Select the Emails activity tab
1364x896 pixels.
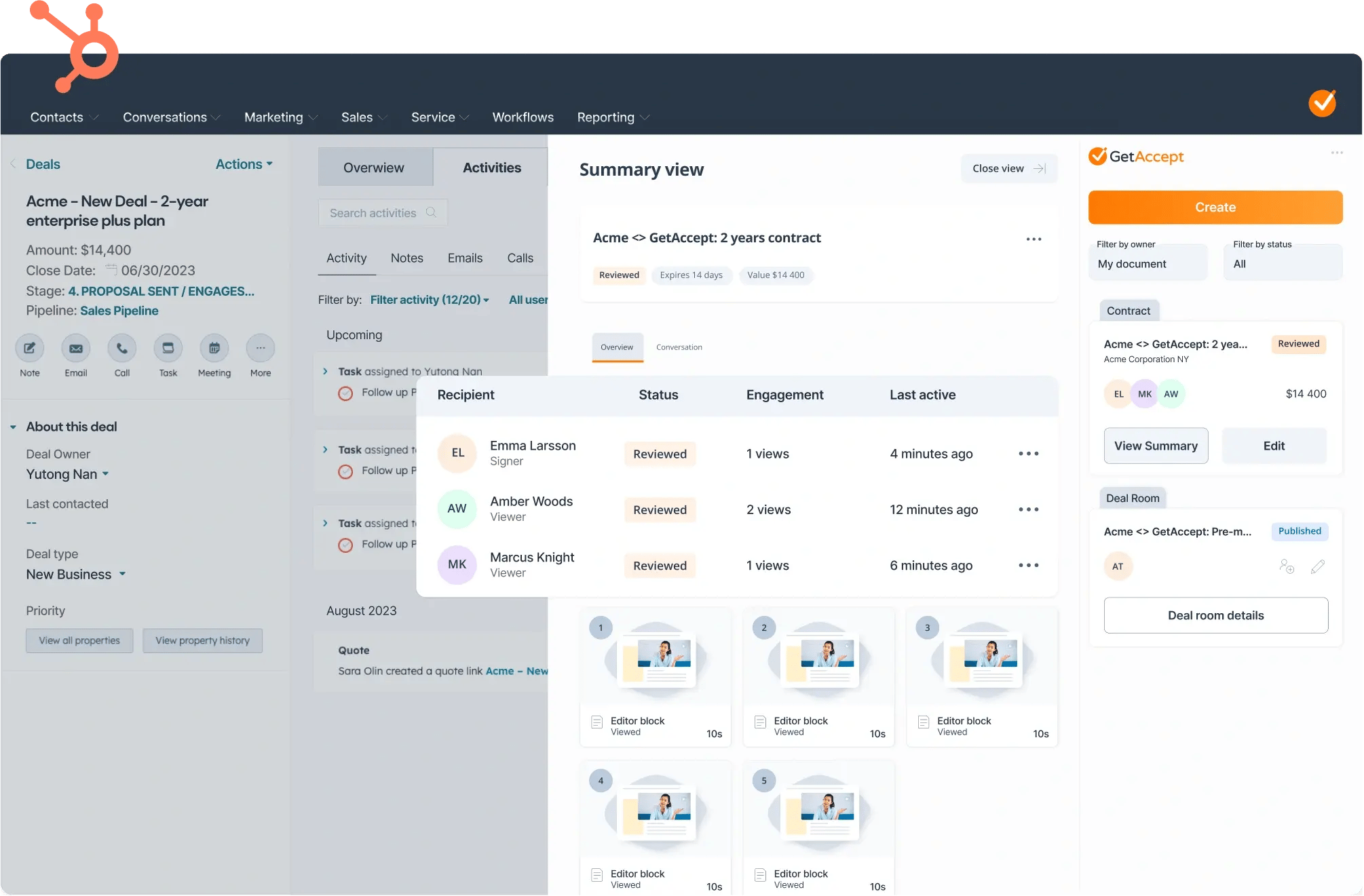(465, 258)
